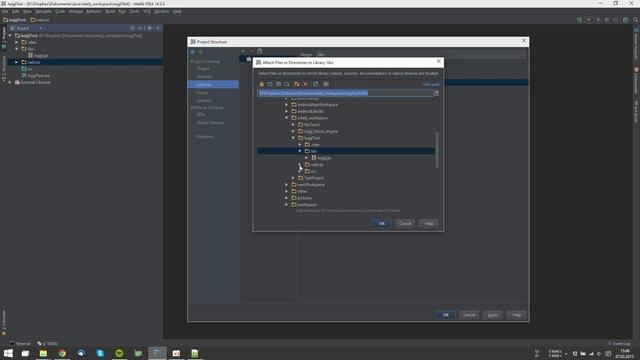Click the Attach Files dialog vertical scrollbar
This screenshot has height=360, width=640.
pos(437,150)
